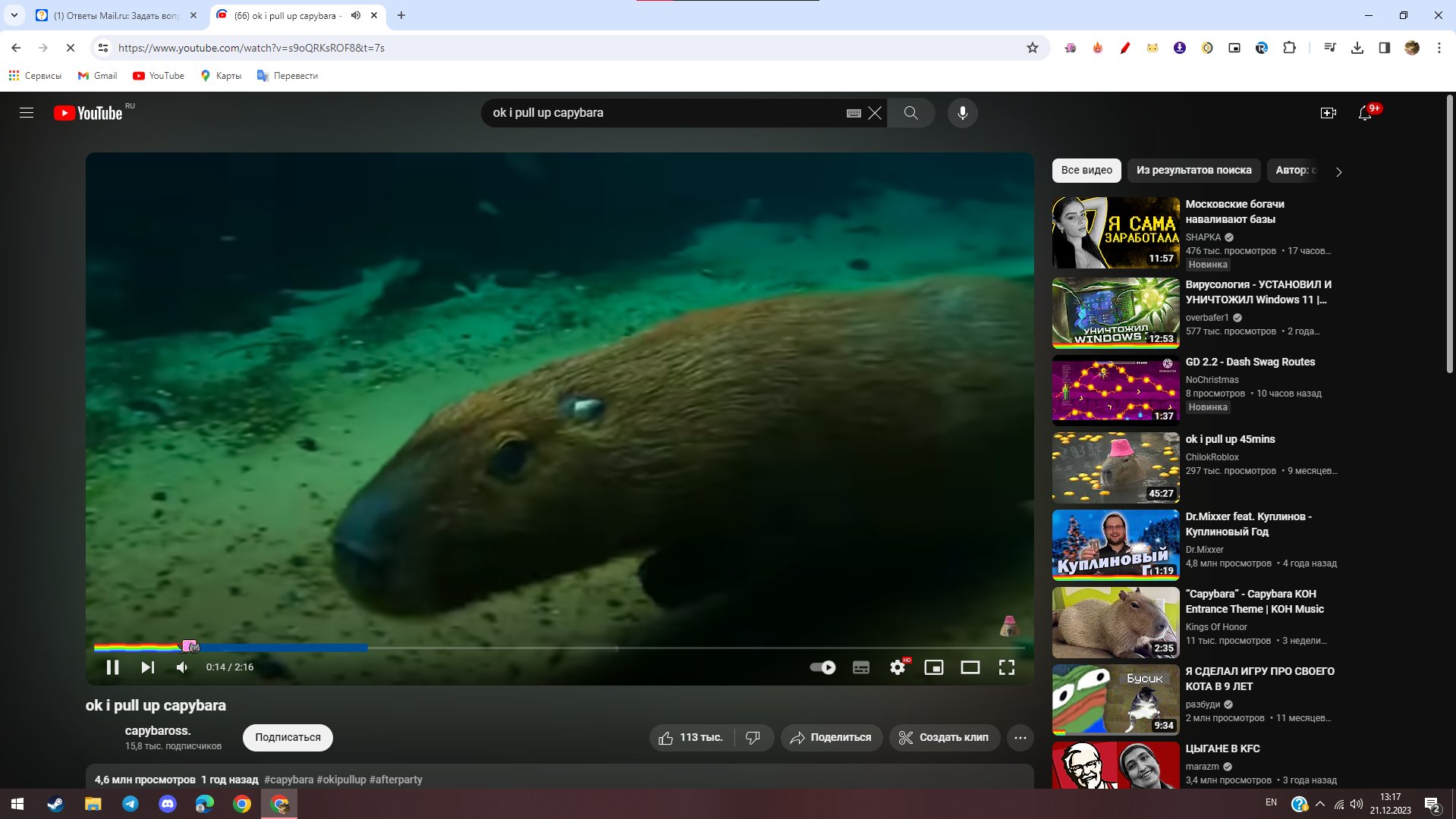The width and height of the screenshot is (1456, 819).
Task: Open the #capybara hashtag
Action: (288, 780)
